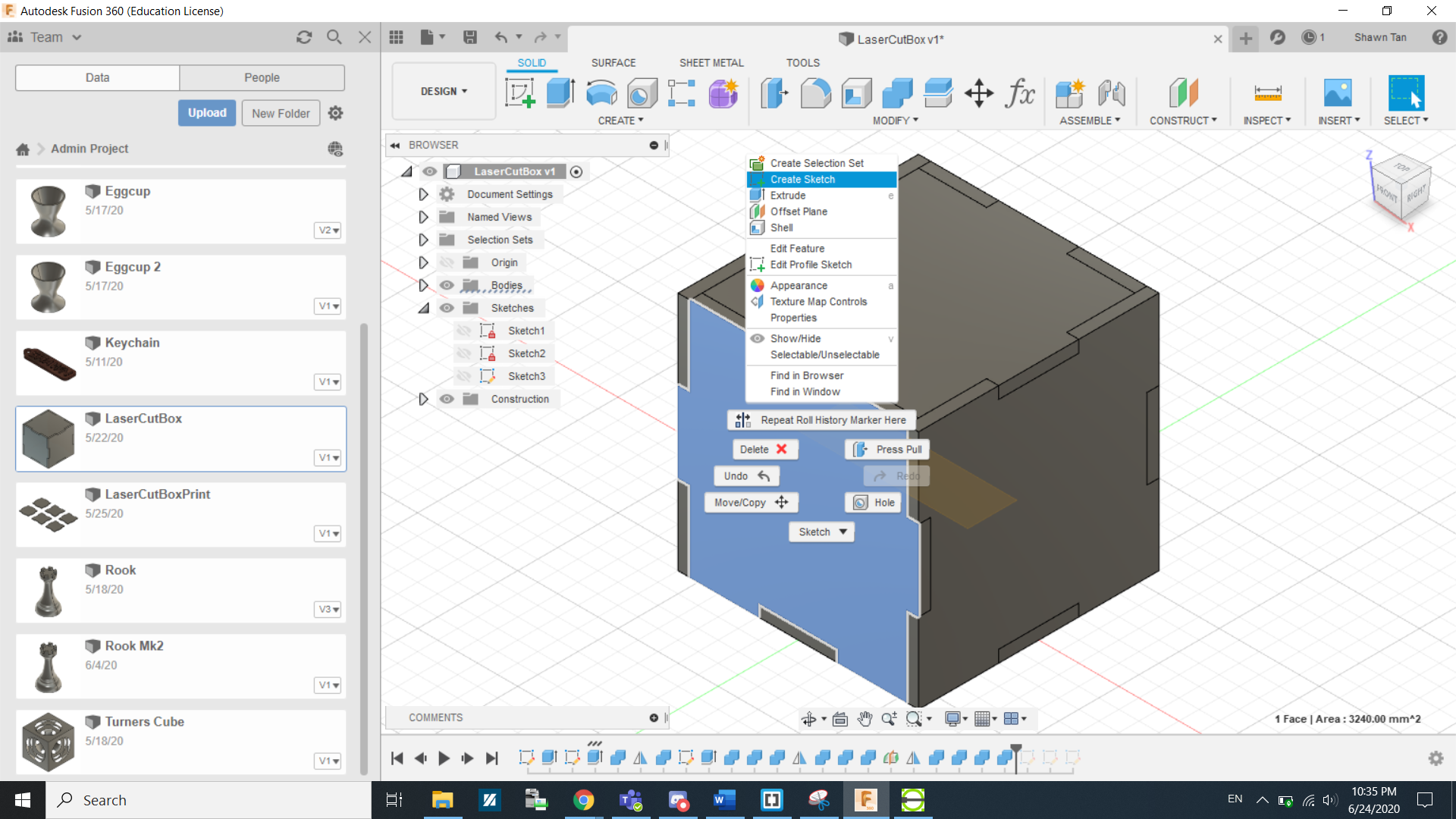Screen dimensions: 1456x819
Task: Select the Insert image icon
Action: [1338, 93]
